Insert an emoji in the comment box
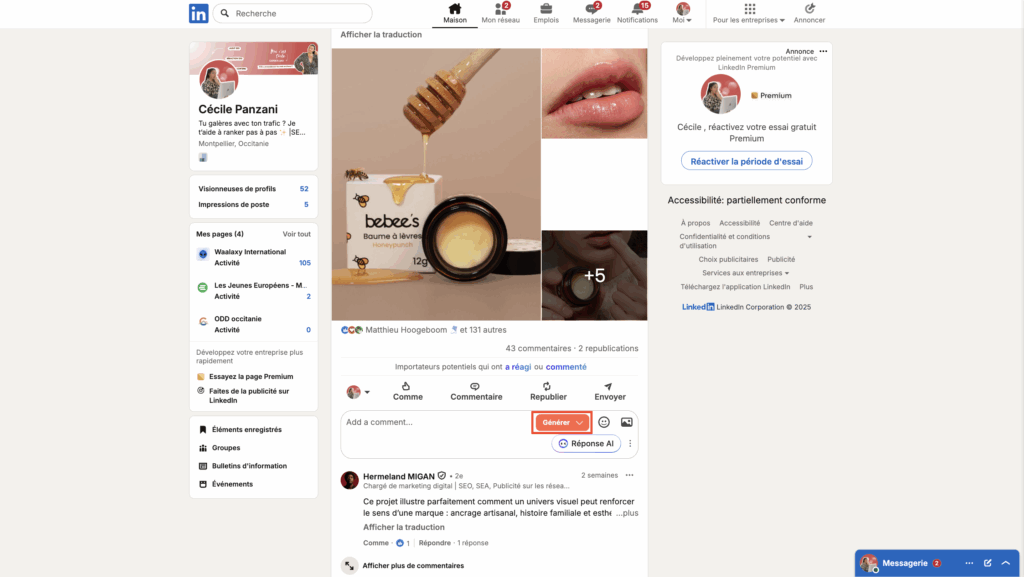The width and height of the screenshot is (1024, 577). tap(603, 422)
